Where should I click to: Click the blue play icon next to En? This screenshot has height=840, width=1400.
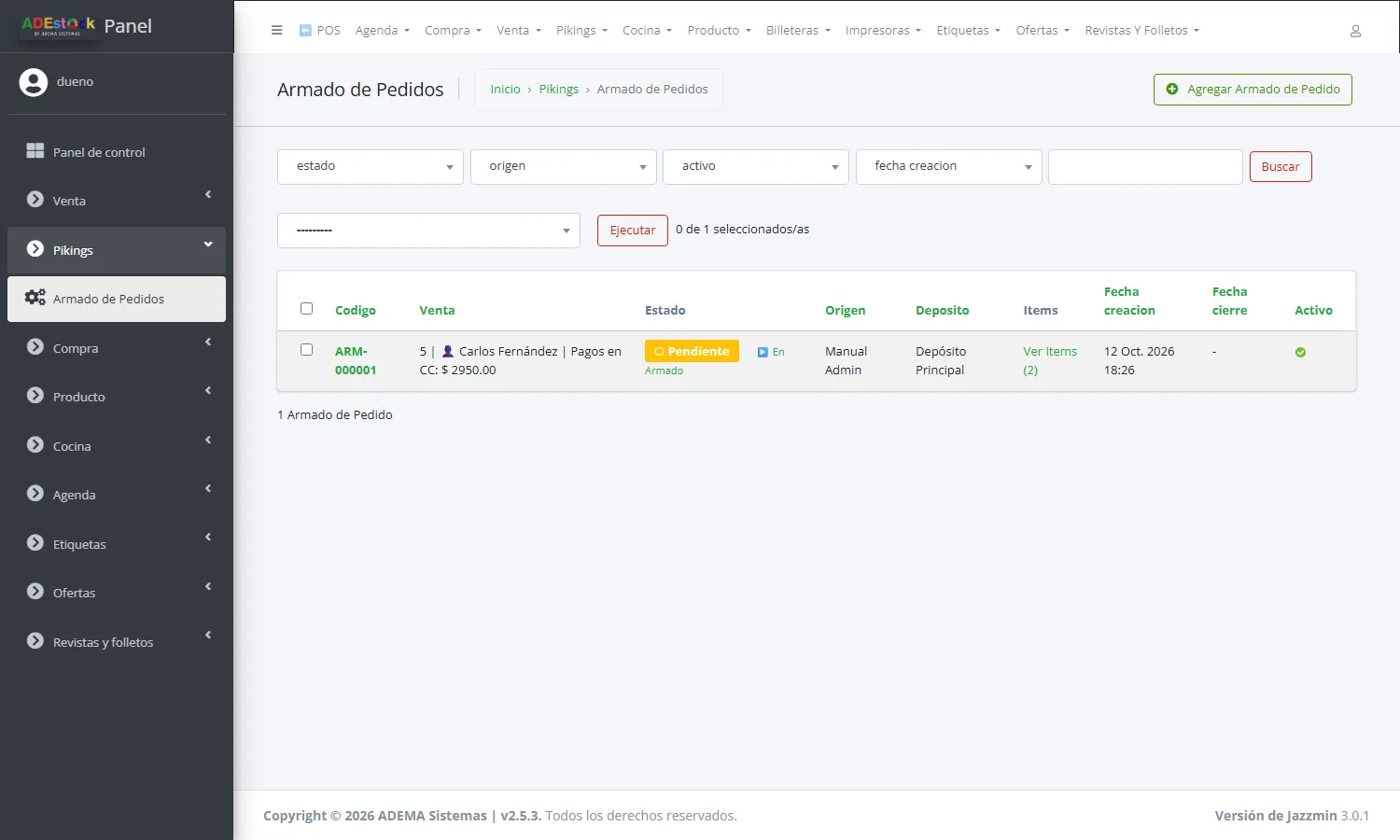pyautogui.click(x=763, y=352)
